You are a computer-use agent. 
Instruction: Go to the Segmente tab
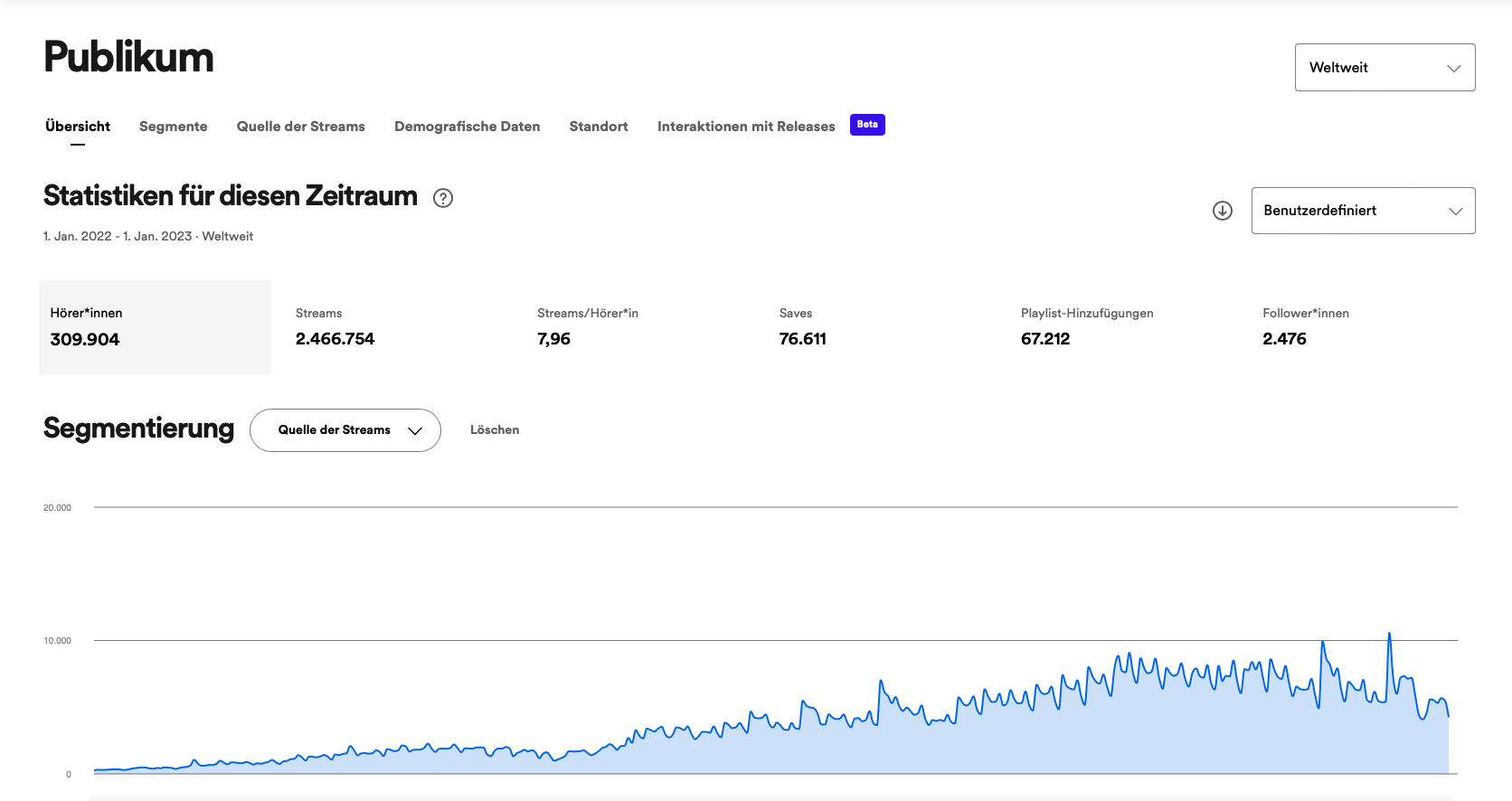point(173,127)
